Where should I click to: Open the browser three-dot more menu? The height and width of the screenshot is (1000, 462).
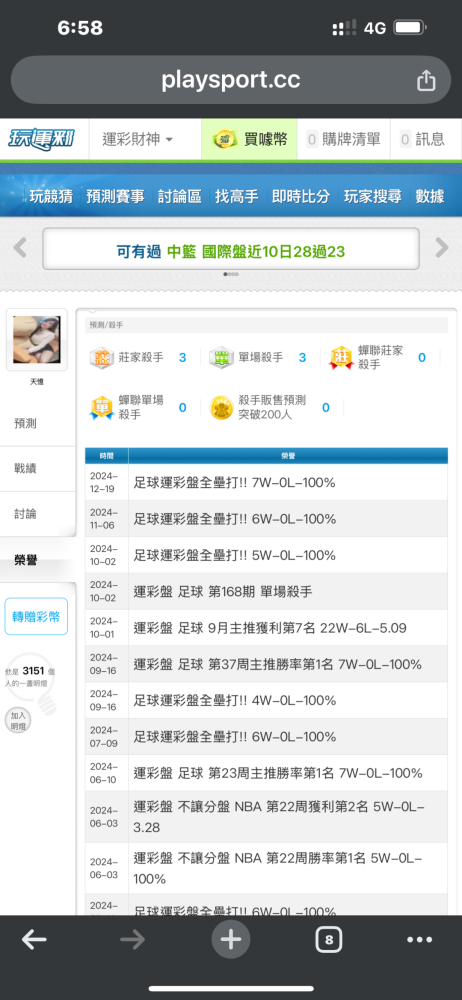(419, 939)
